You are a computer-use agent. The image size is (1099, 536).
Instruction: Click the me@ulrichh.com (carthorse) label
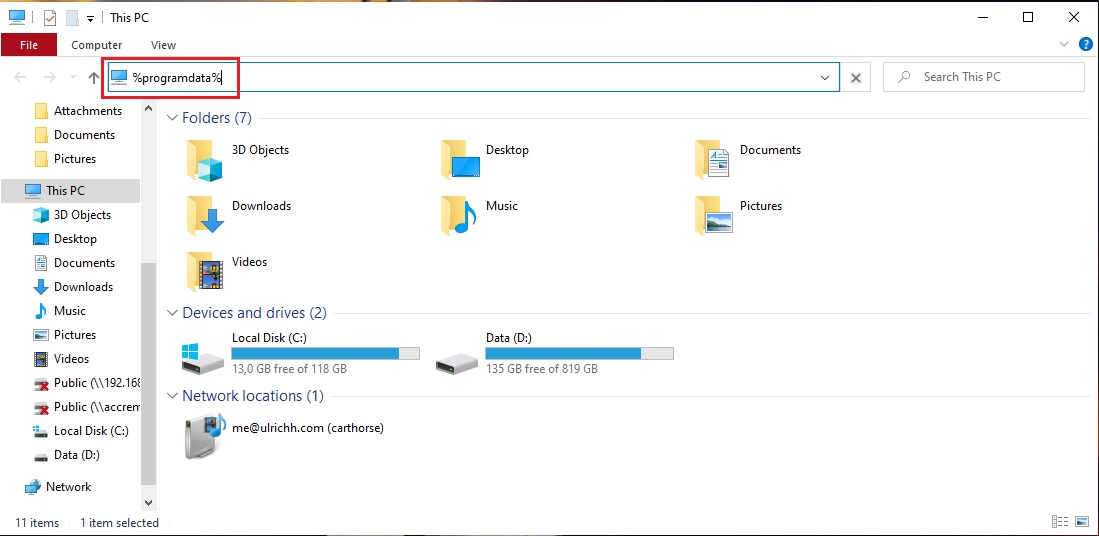click(308, 427)
